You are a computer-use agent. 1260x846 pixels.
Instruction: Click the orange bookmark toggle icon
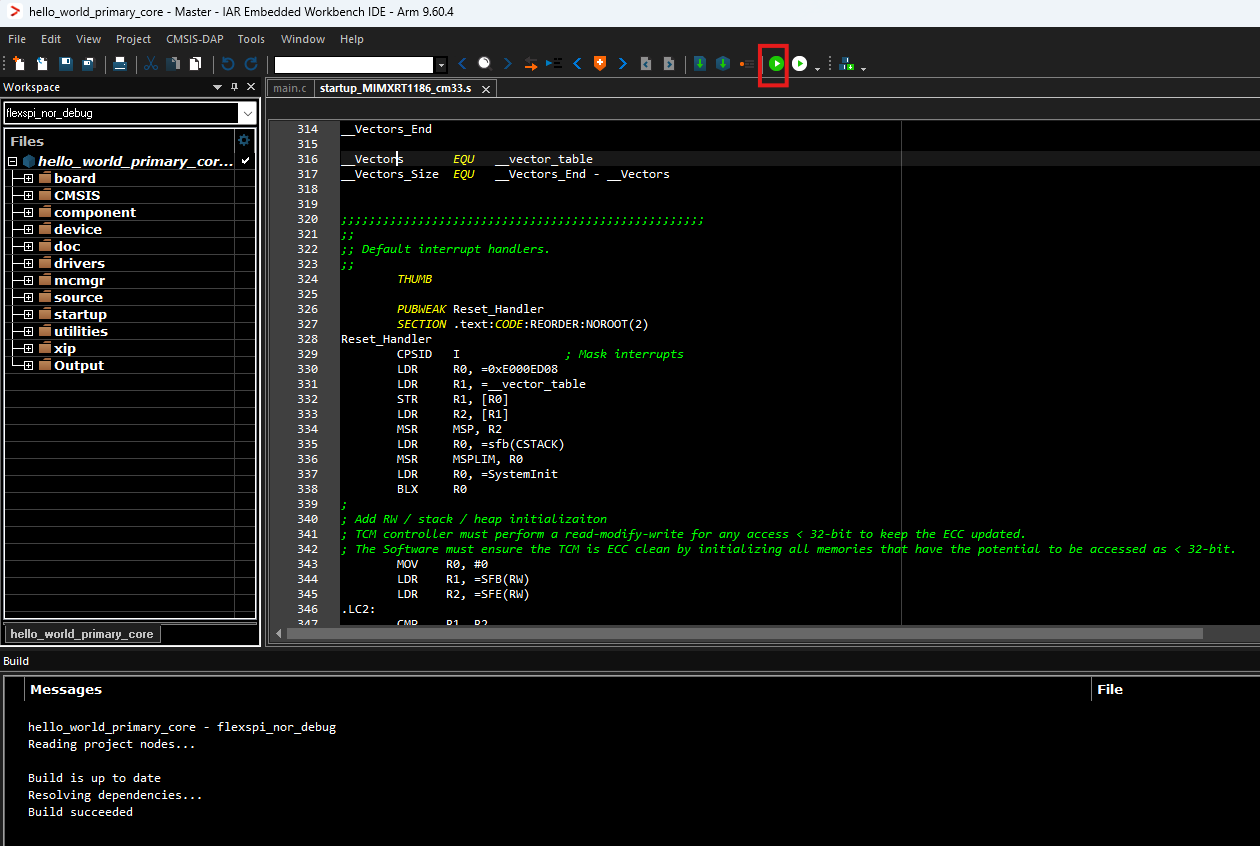(600, 64)
